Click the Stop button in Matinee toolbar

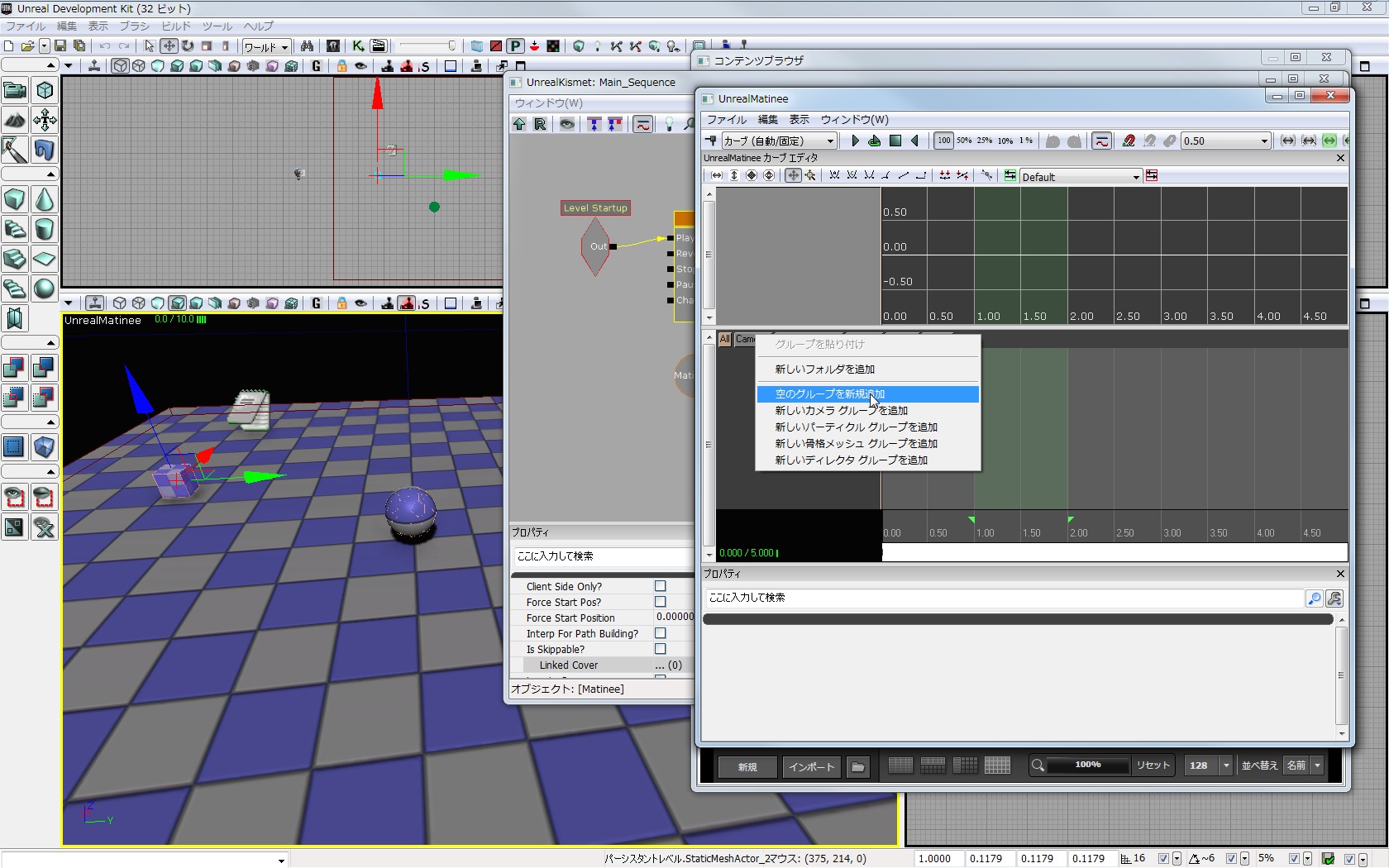point(895,141)
